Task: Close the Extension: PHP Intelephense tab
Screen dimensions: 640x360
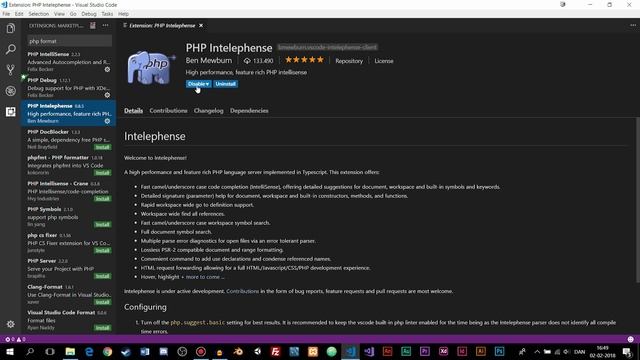Action: click(x=201, y=25)
